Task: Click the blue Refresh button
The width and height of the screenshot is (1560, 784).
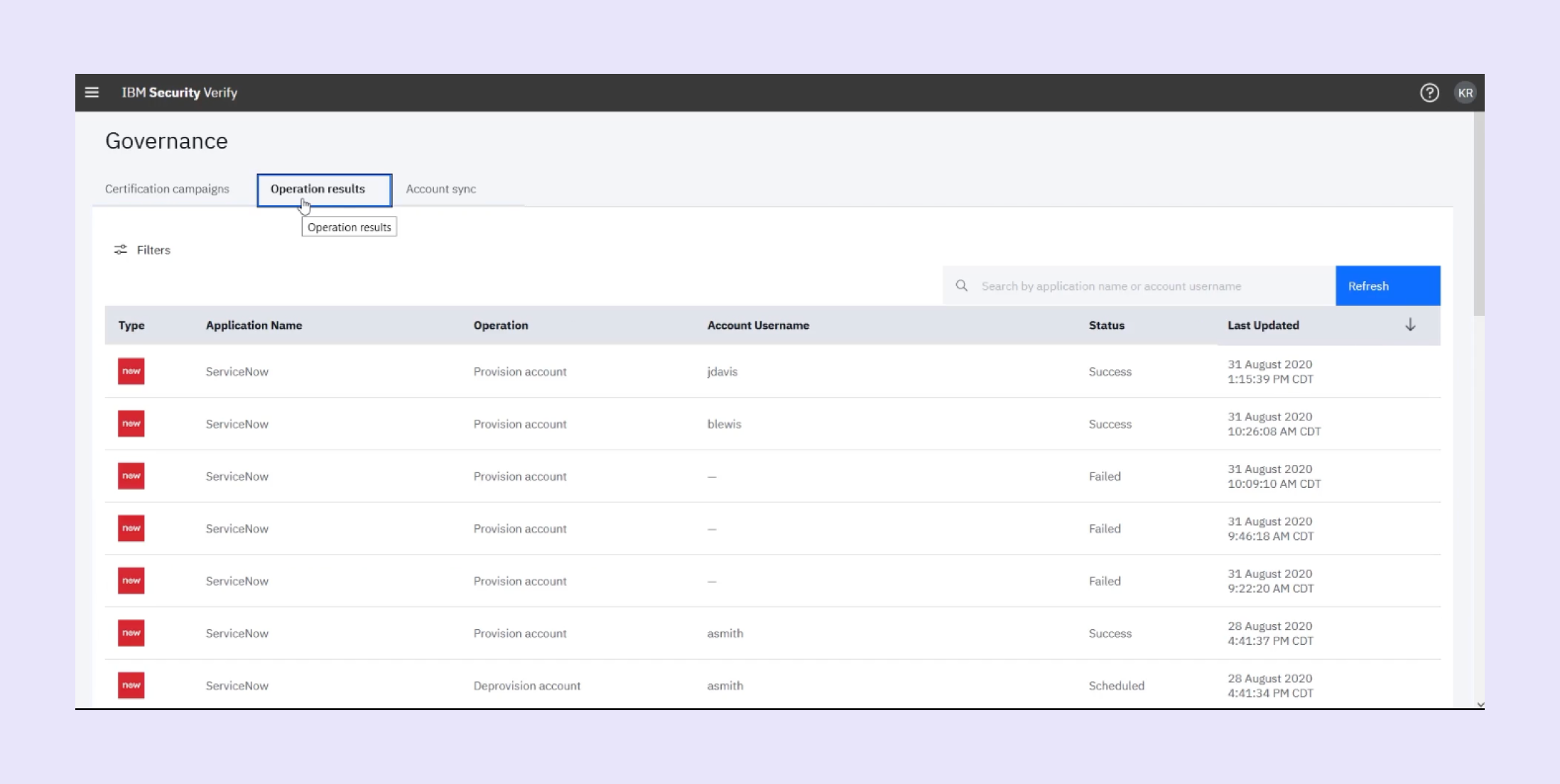Action: [x=1387, y=285]
